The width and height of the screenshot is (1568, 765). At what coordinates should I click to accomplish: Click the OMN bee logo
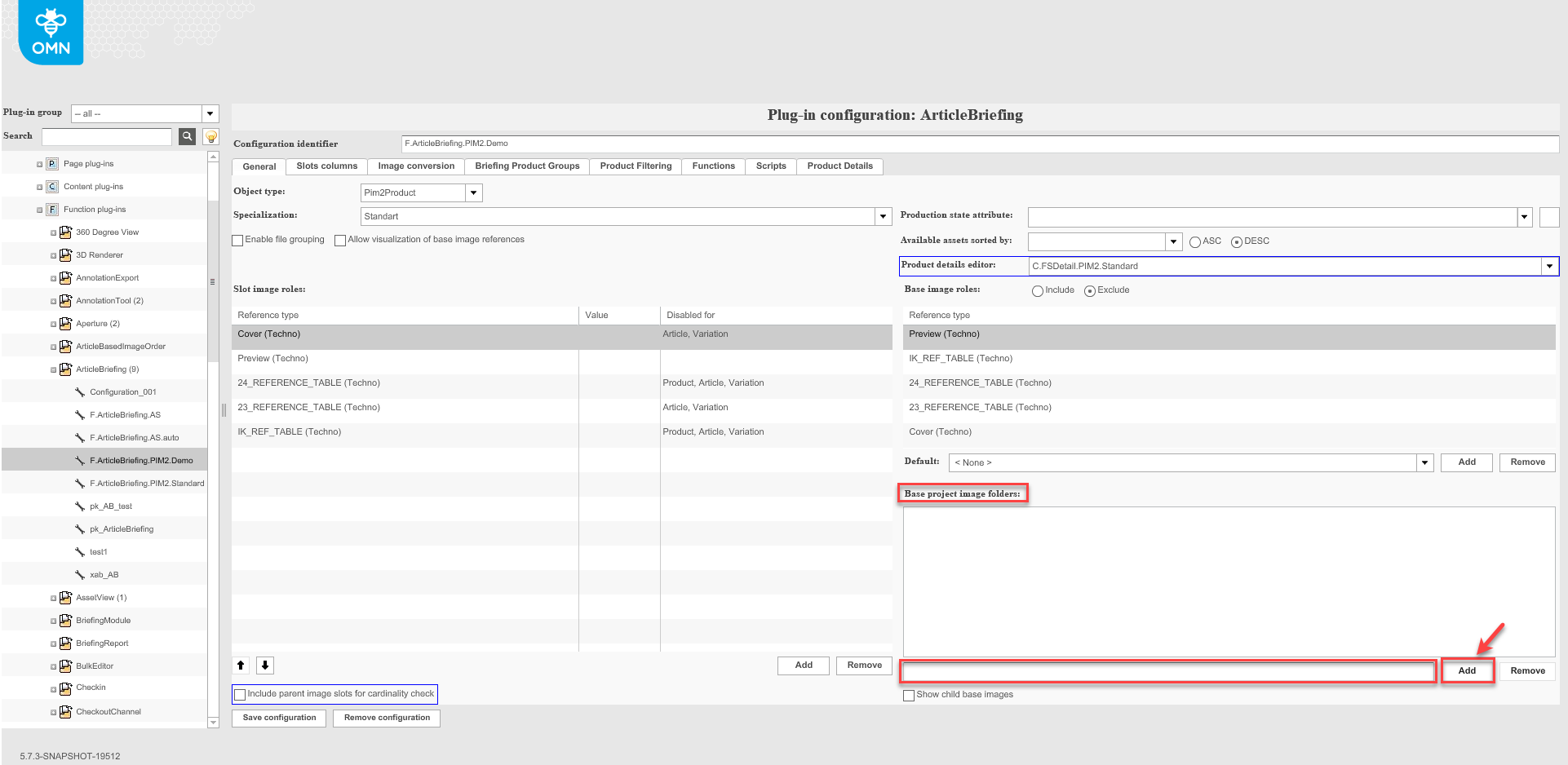51,33
